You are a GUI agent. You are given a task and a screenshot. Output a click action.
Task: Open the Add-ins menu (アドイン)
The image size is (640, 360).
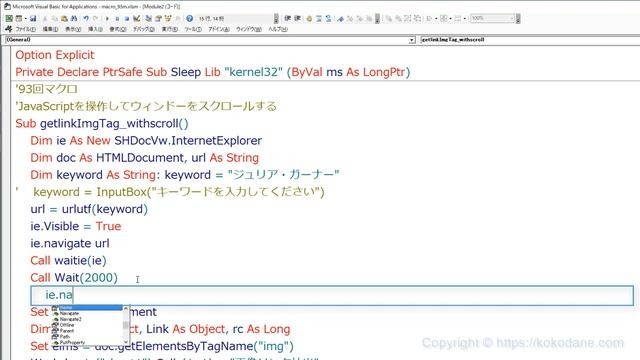(219, 29)
